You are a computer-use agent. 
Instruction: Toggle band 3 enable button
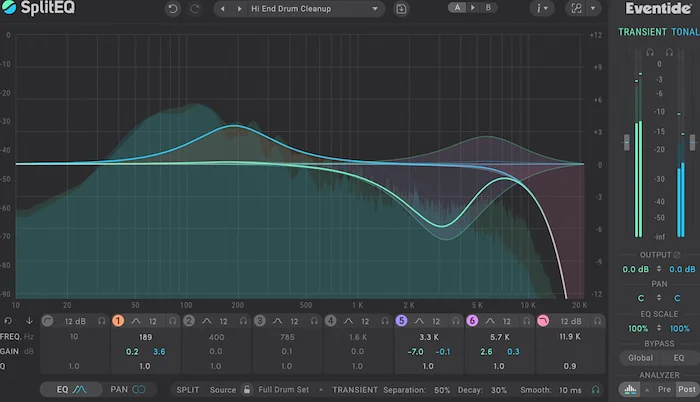pyautogui.click(x=259, y=321)
